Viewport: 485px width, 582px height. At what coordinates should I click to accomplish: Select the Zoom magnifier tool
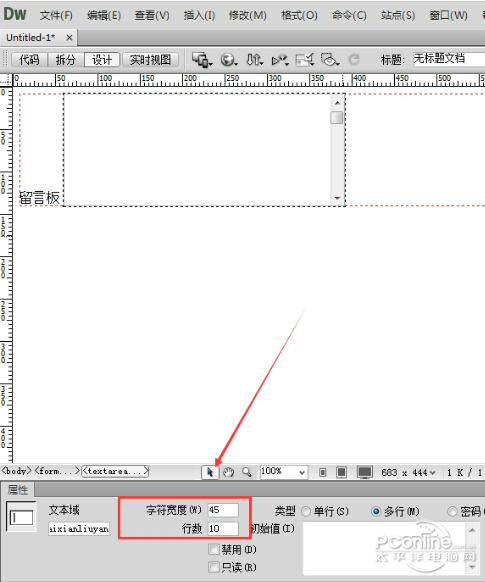click(x=247, y=472)
